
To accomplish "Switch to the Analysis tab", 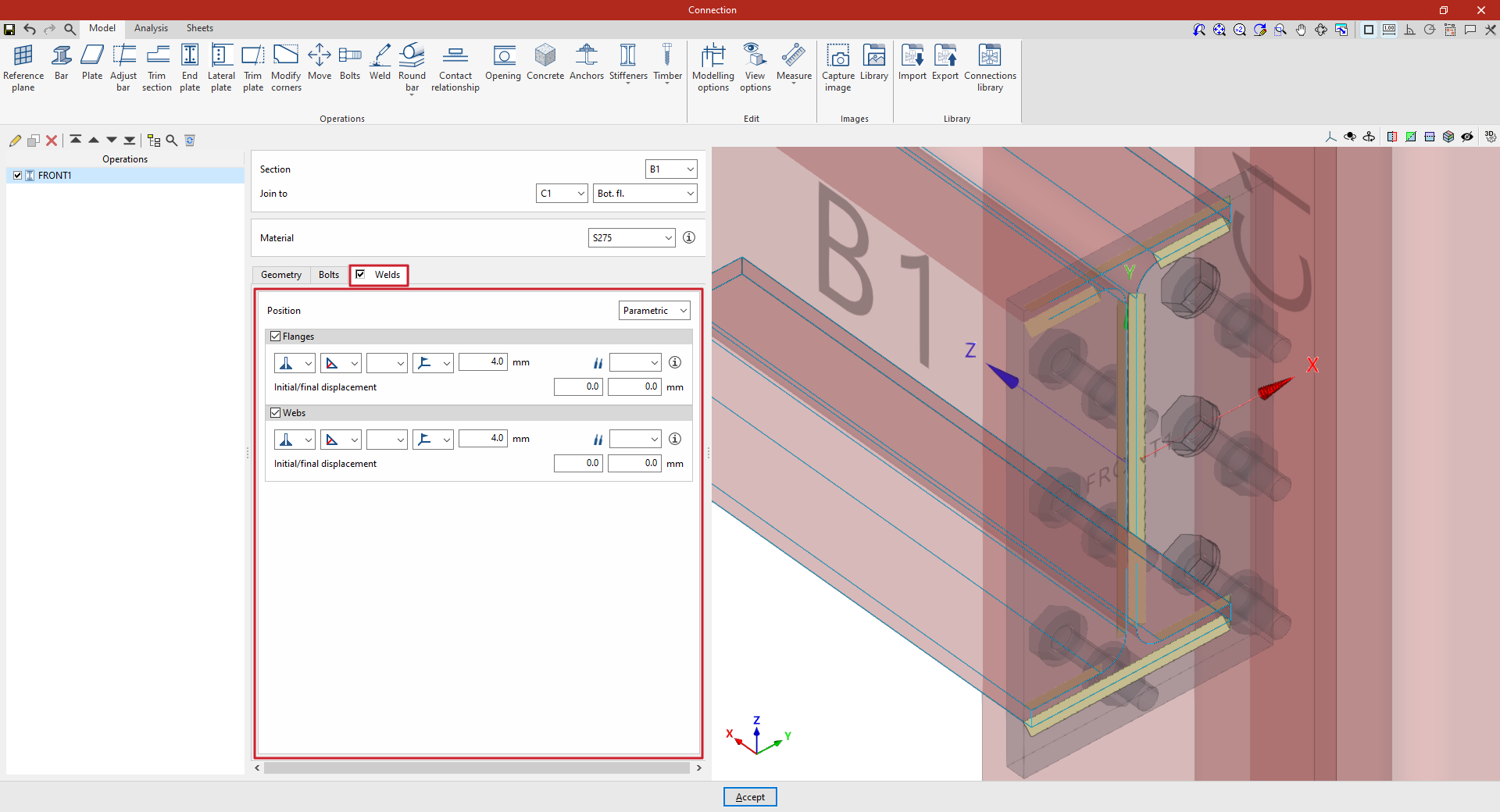I will click(x=151, y=28).
